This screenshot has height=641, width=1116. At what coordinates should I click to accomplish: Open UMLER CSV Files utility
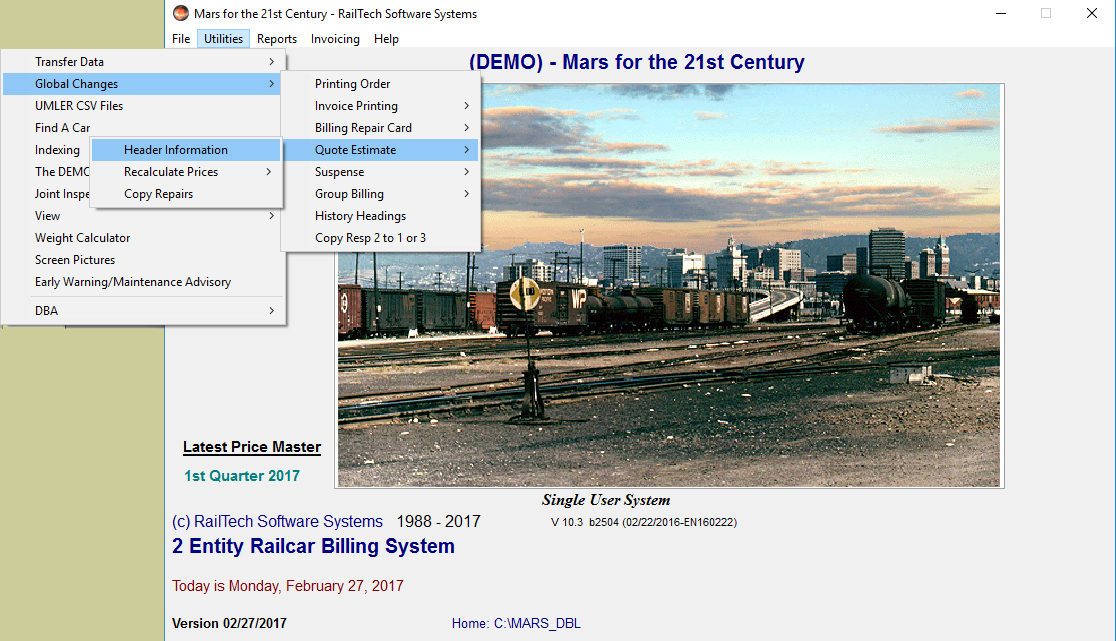point(79,106)
